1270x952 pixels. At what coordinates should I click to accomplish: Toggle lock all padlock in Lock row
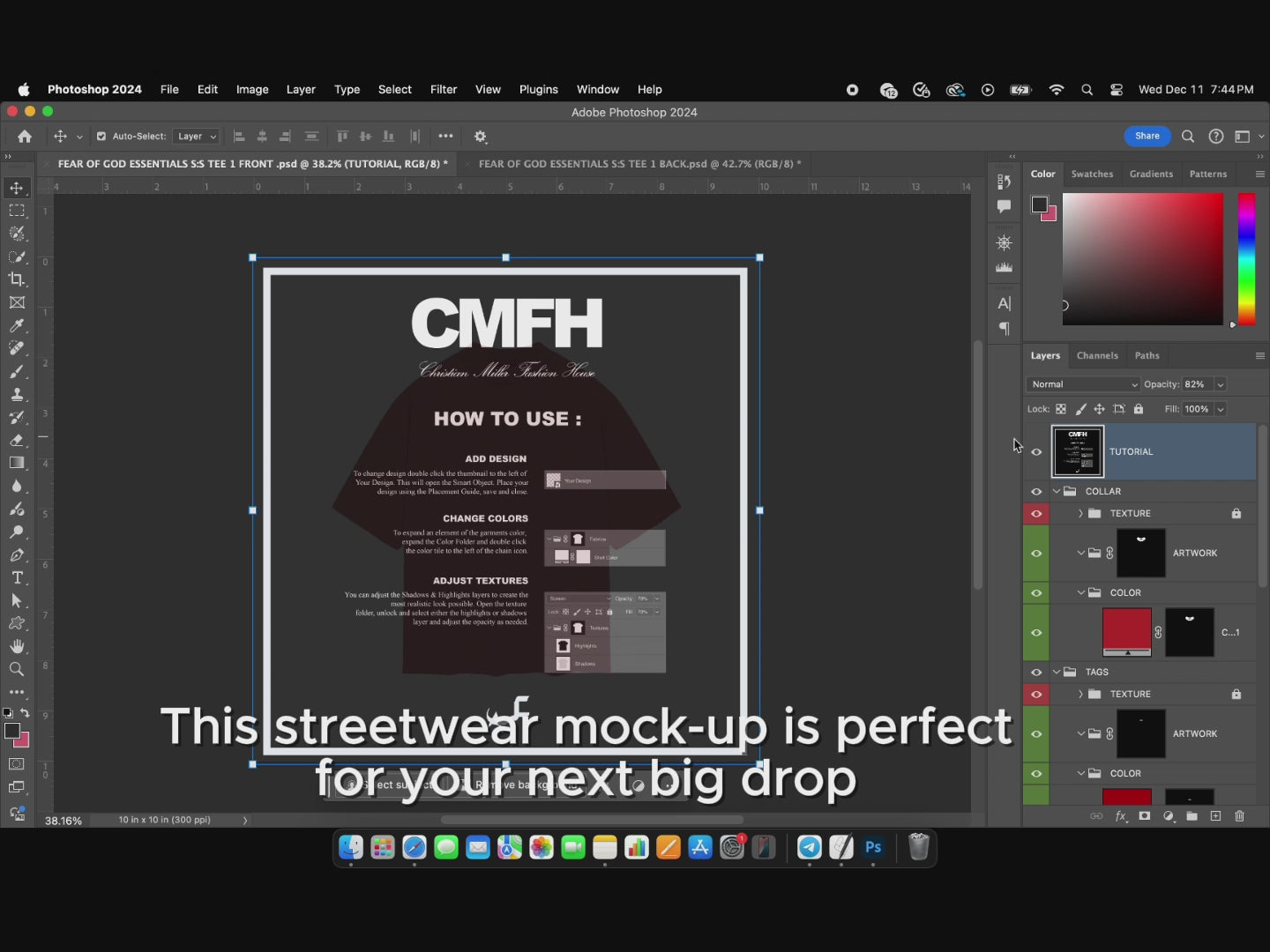coord(1139,409)
